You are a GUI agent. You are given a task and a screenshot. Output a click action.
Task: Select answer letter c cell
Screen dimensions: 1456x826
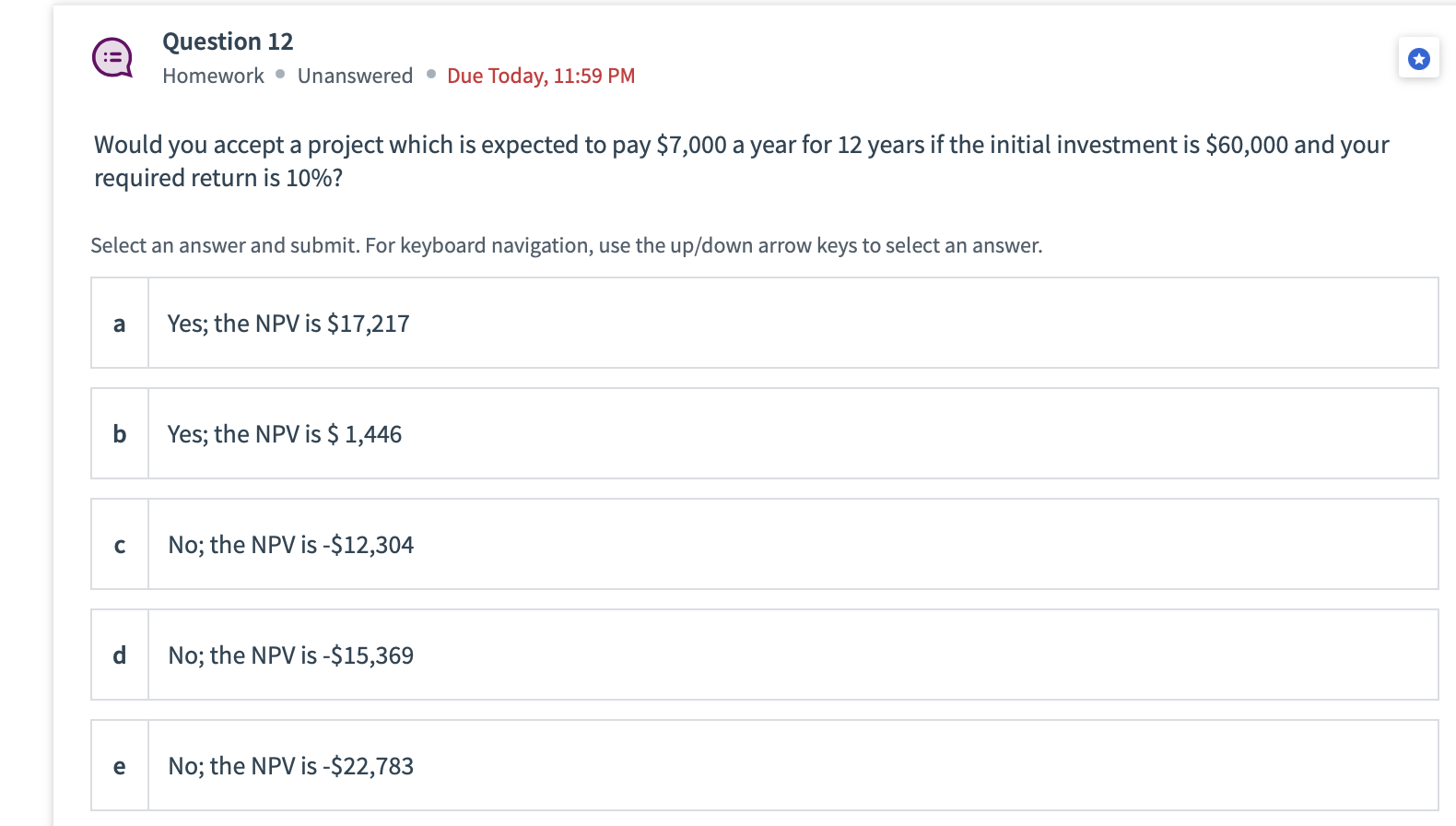click(120, 545)
